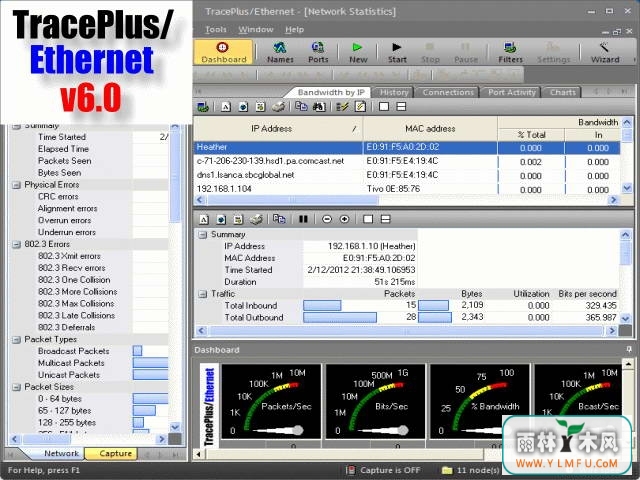The height and width of the screenshot is (480, 640).
Task: Click the horizontal scrollbar under IP table
Action: [407, 200]
